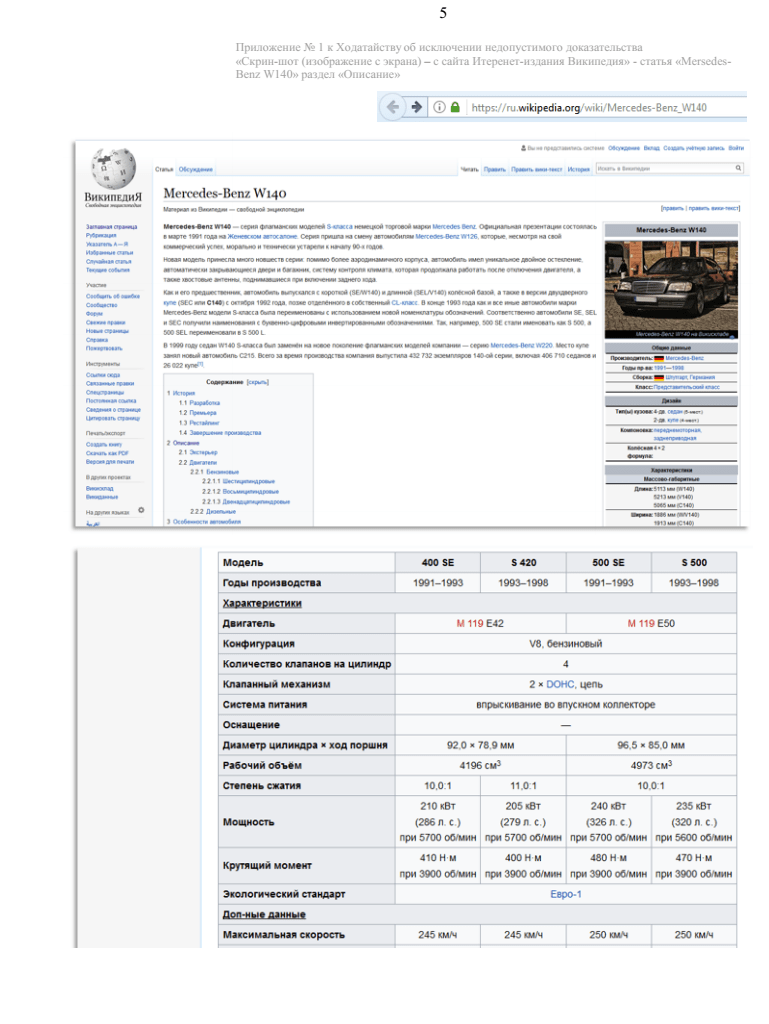Click 'Скачать как PDF' sidebar link

coord(107,453)
